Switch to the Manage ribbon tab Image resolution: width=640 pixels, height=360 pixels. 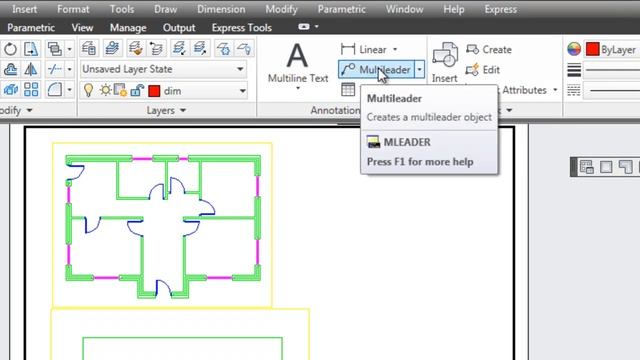pos(128,28)
